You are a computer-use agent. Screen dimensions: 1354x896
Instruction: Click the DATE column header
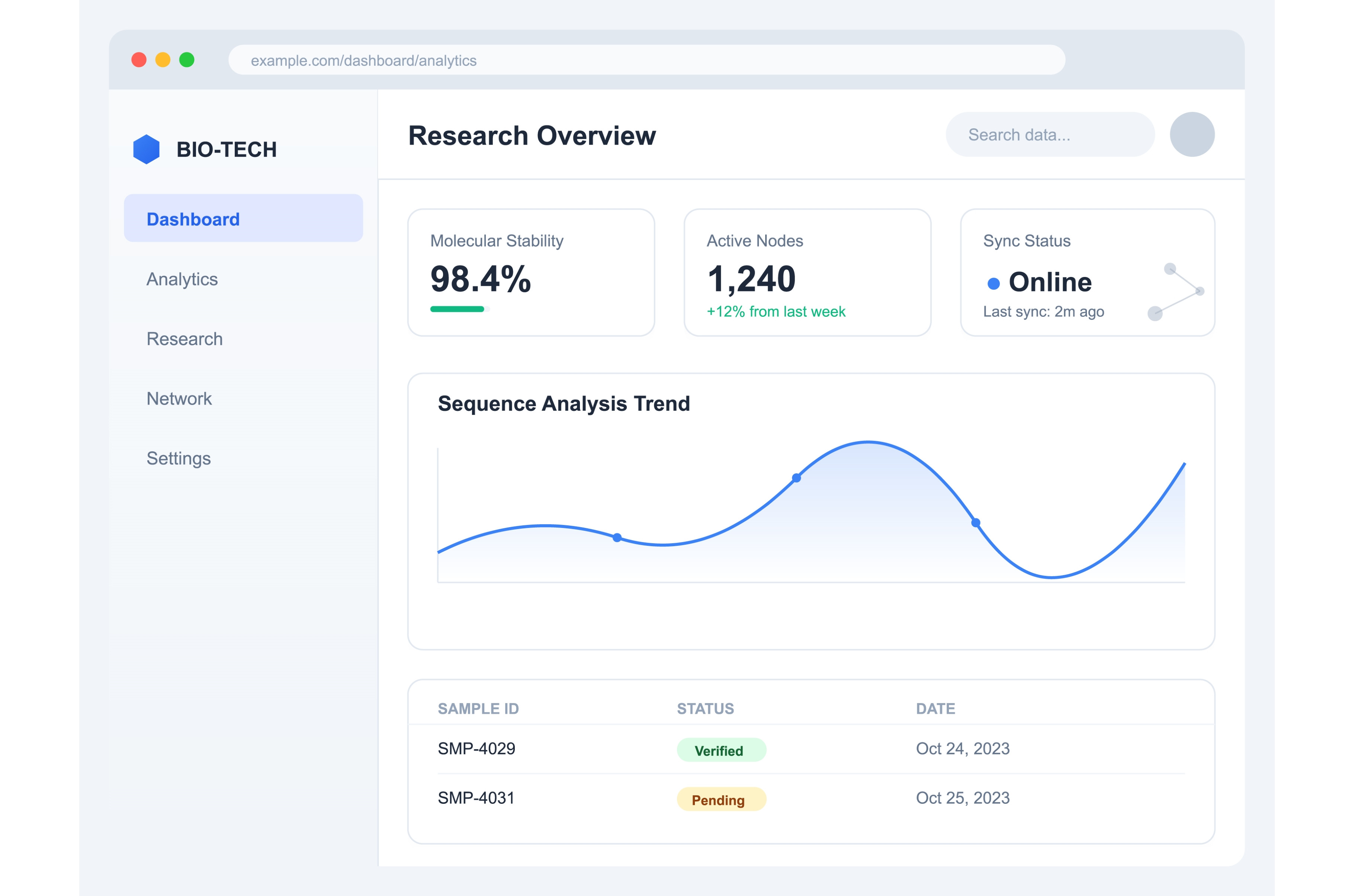click(935, 709)
